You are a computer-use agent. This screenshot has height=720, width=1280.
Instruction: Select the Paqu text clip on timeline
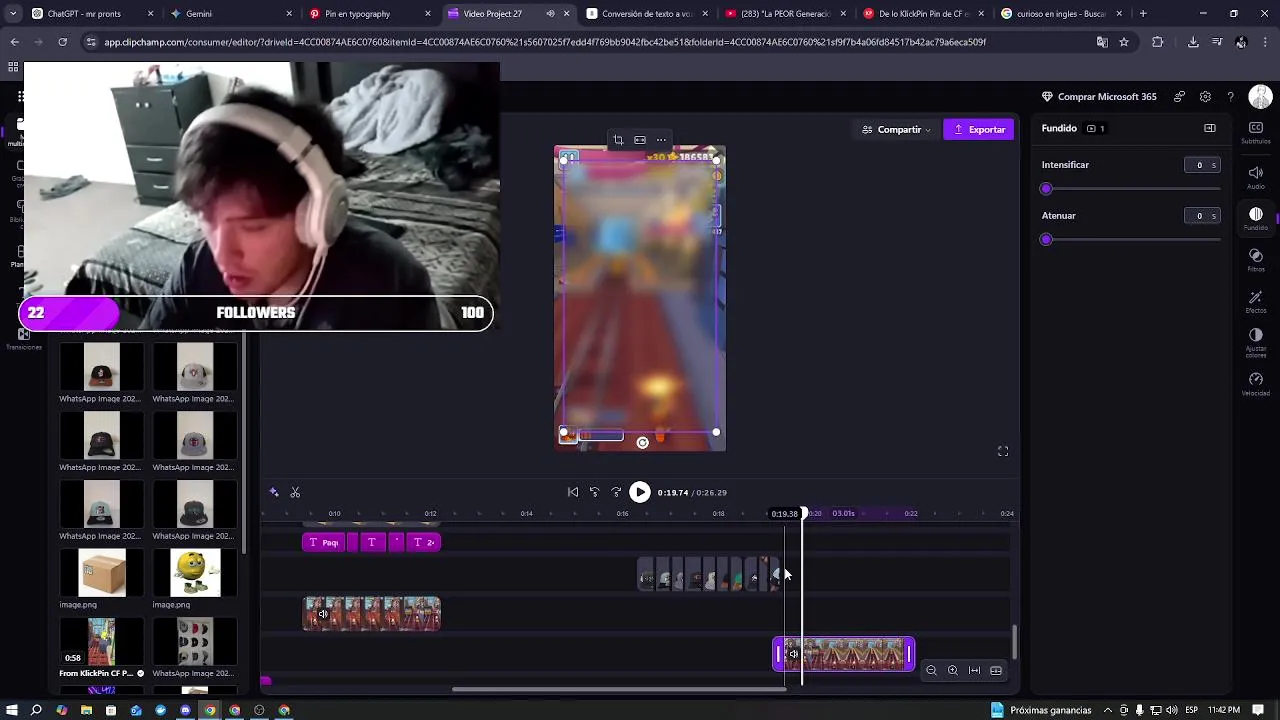[x=325, y=542]
